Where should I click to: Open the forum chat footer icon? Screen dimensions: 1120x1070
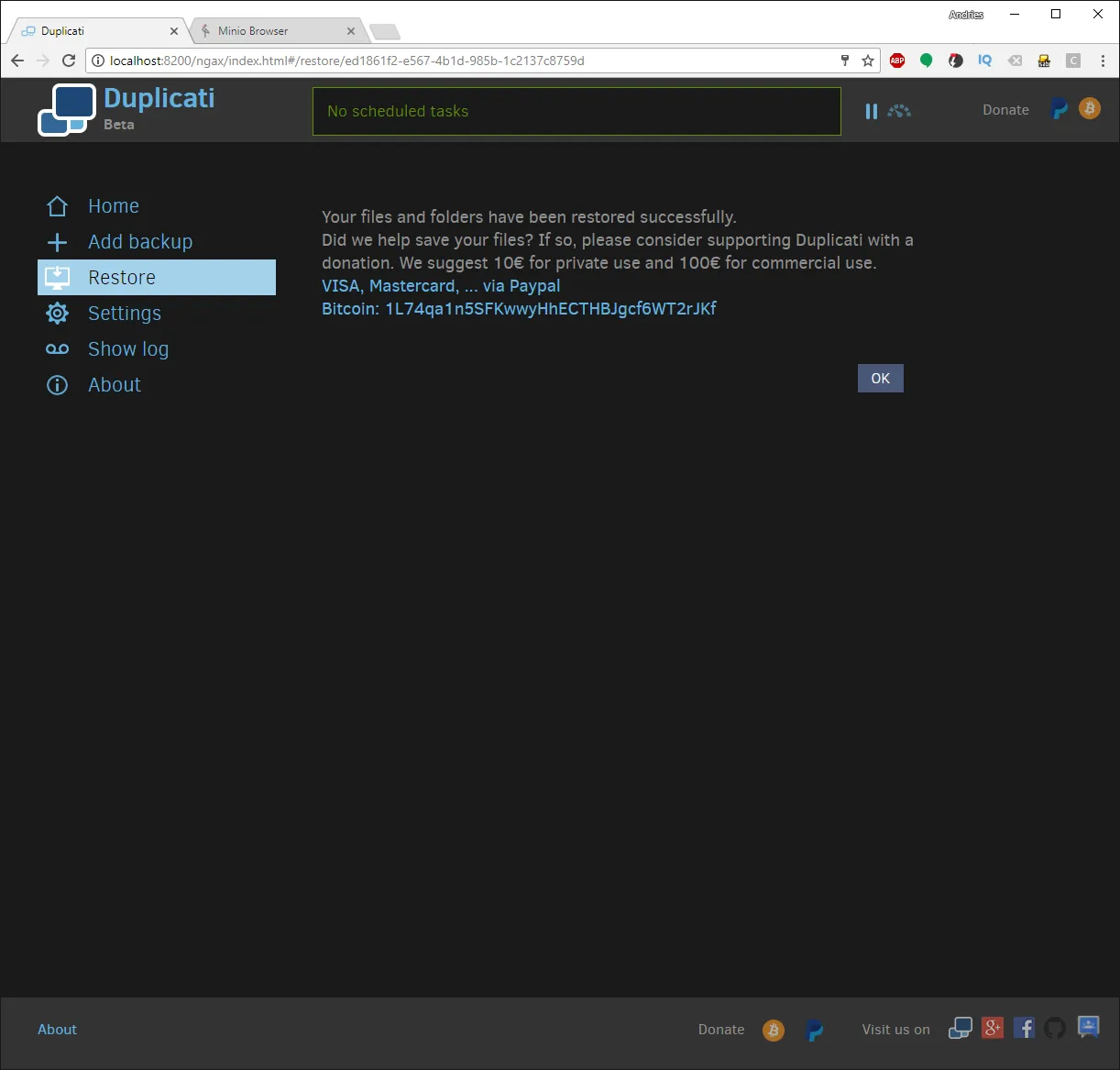1088,1027
